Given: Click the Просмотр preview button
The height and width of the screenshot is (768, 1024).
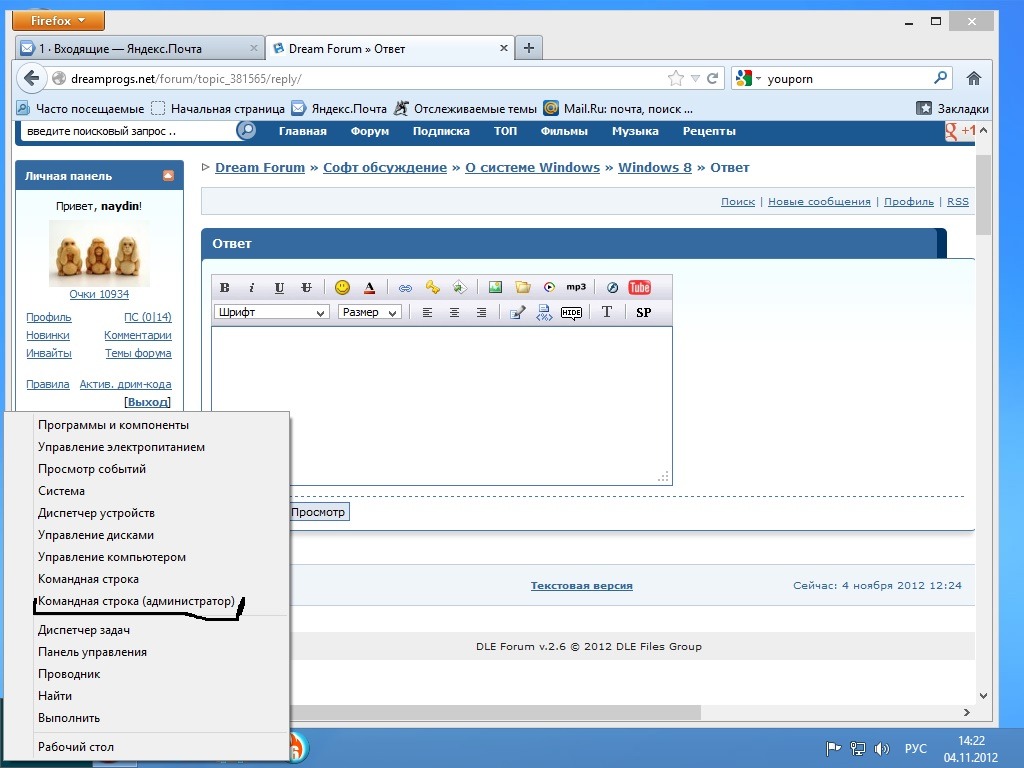Looking at the screenshot, I should [x=318, y=512].
